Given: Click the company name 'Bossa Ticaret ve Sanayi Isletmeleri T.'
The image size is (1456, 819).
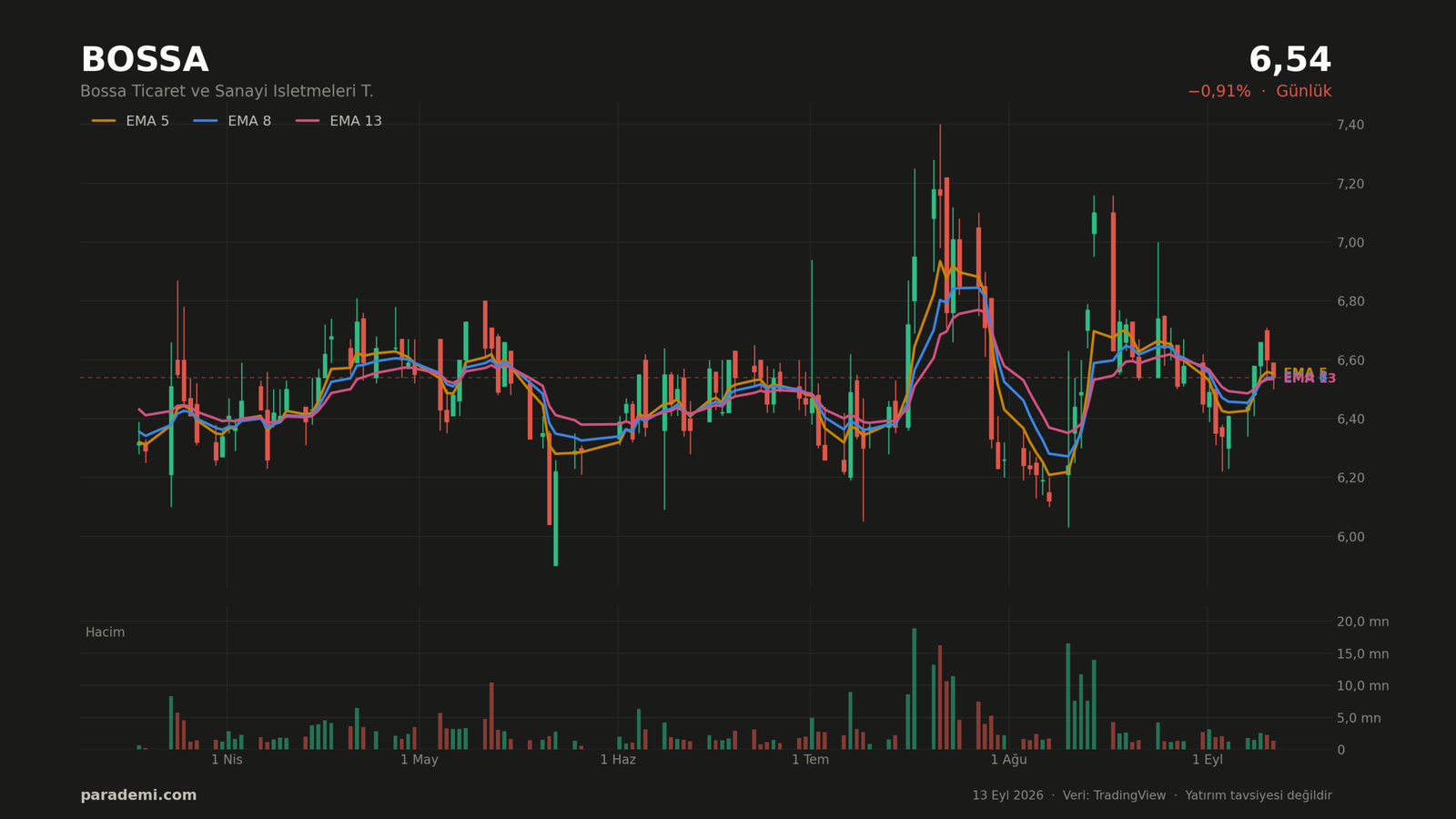Looking at the screenshot, I should [x=227, y=92].
